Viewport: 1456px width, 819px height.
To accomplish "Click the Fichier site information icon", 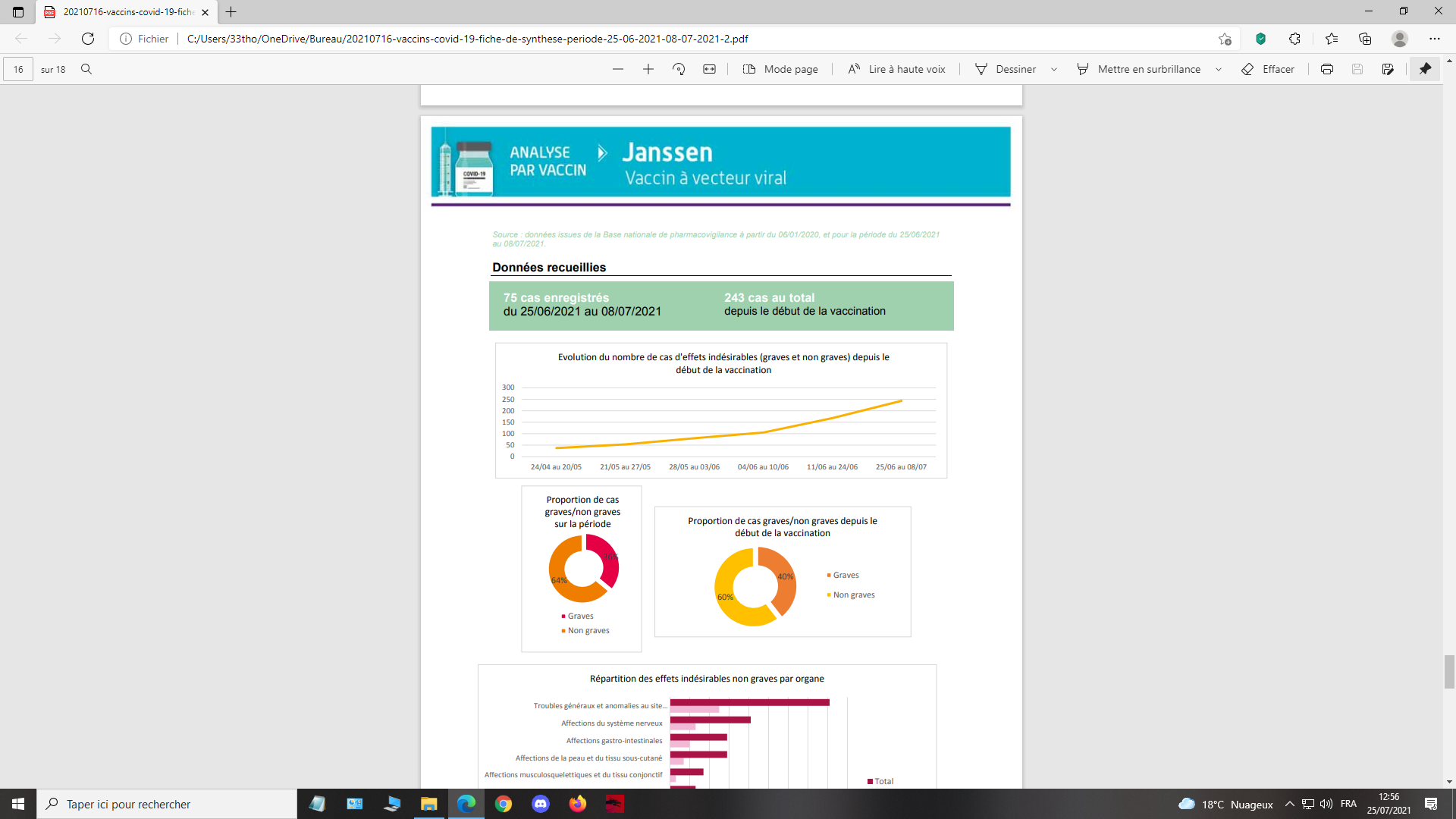I will [126, 39].
